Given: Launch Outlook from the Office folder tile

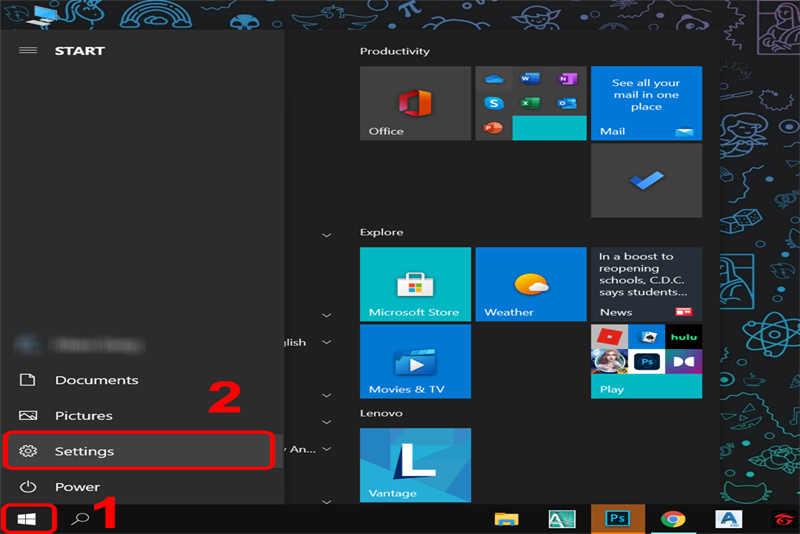Looking at the screenshot, I should (567, 104).
